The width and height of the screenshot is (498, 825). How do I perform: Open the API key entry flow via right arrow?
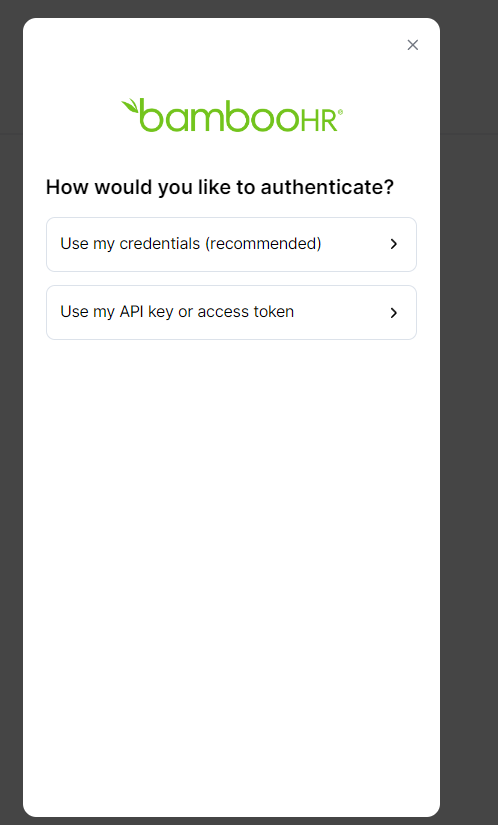393,313
